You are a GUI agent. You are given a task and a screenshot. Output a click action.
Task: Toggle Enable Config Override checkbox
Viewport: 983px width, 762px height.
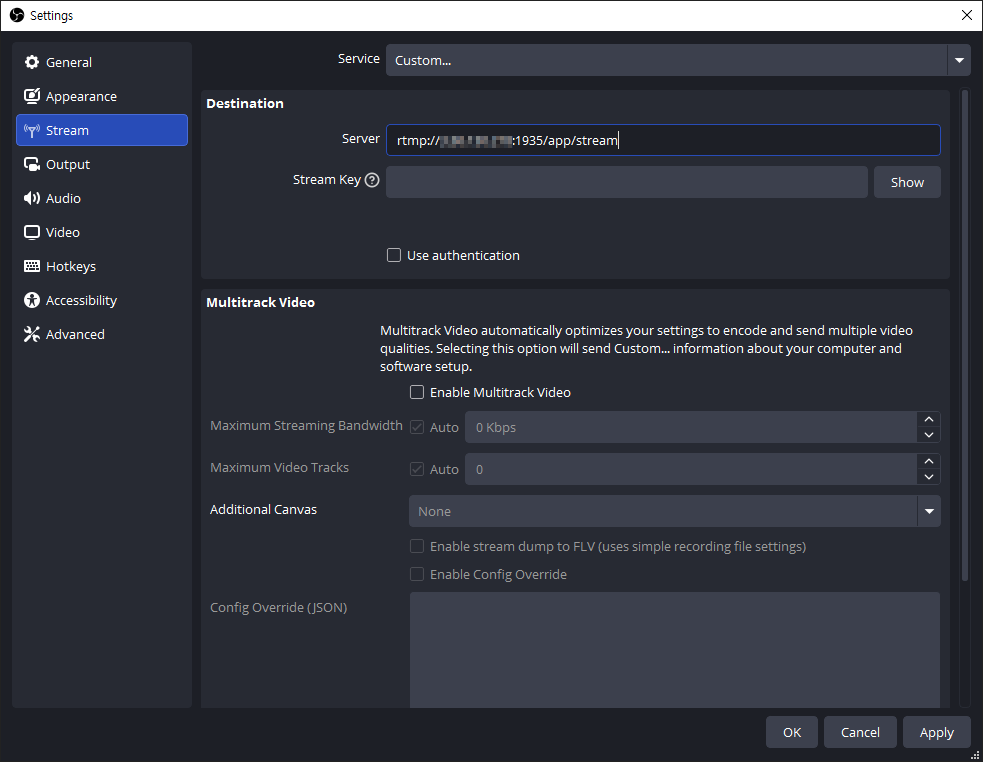[x=417, y=575]
